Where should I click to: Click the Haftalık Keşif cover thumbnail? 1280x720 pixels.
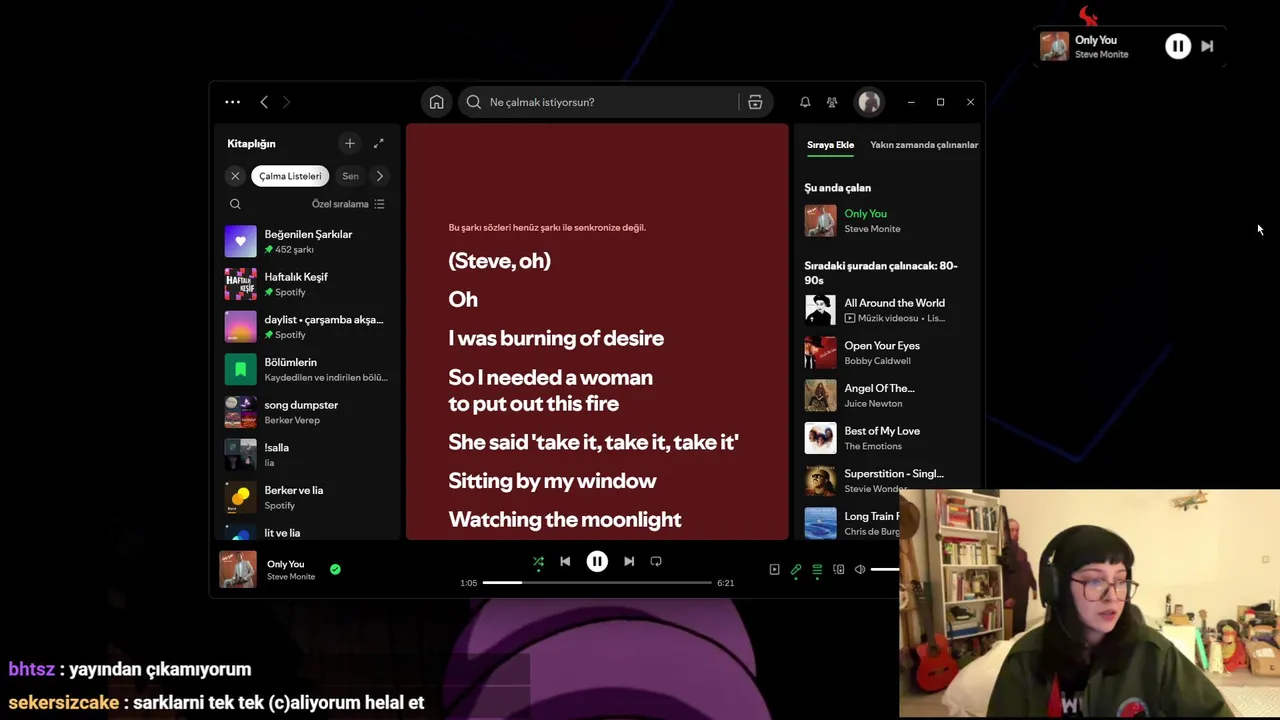click(240, 284)
